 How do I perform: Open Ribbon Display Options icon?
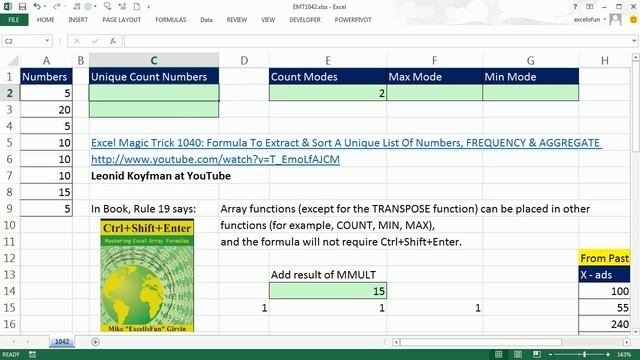click(x=589, y=7)
